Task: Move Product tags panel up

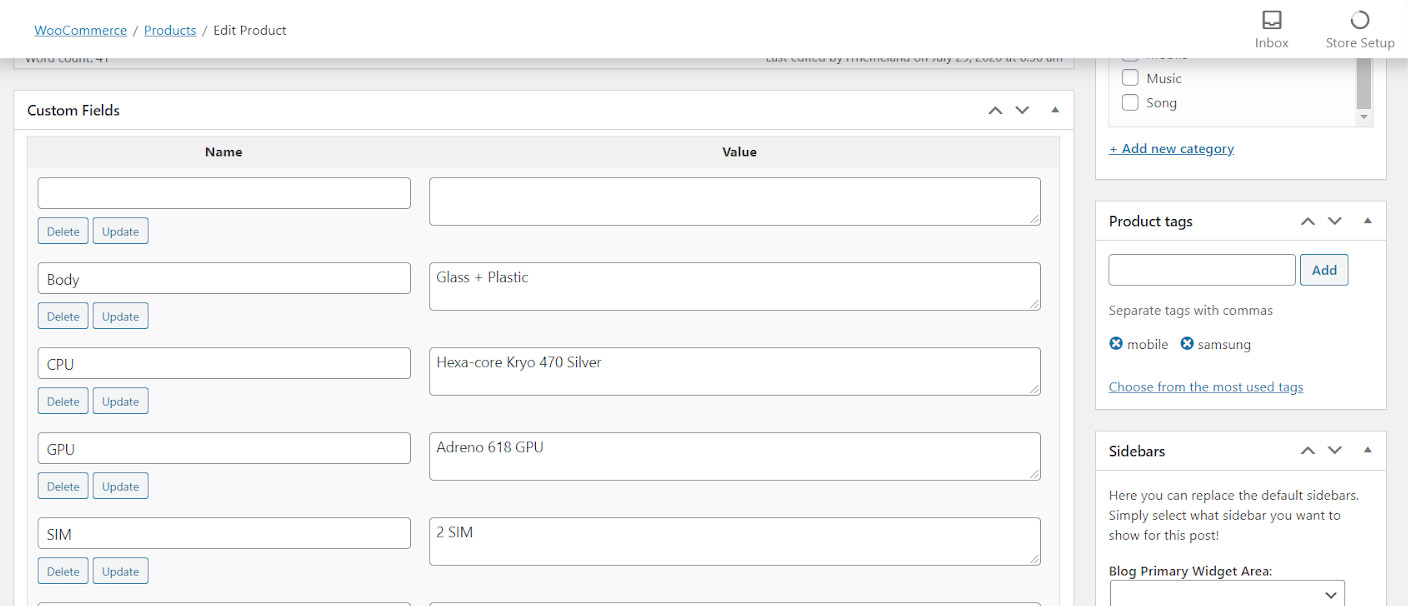Action: (1308, 221)
